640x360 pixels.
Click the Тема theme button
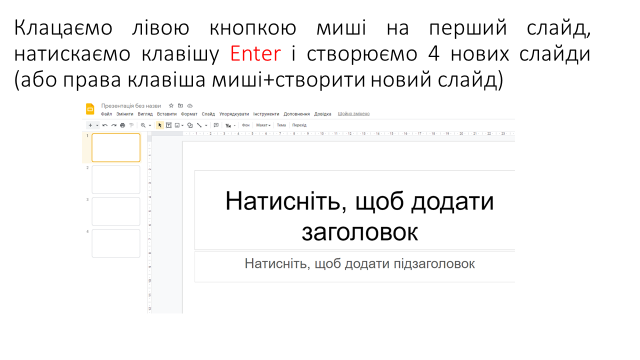[x=282, y=125]
